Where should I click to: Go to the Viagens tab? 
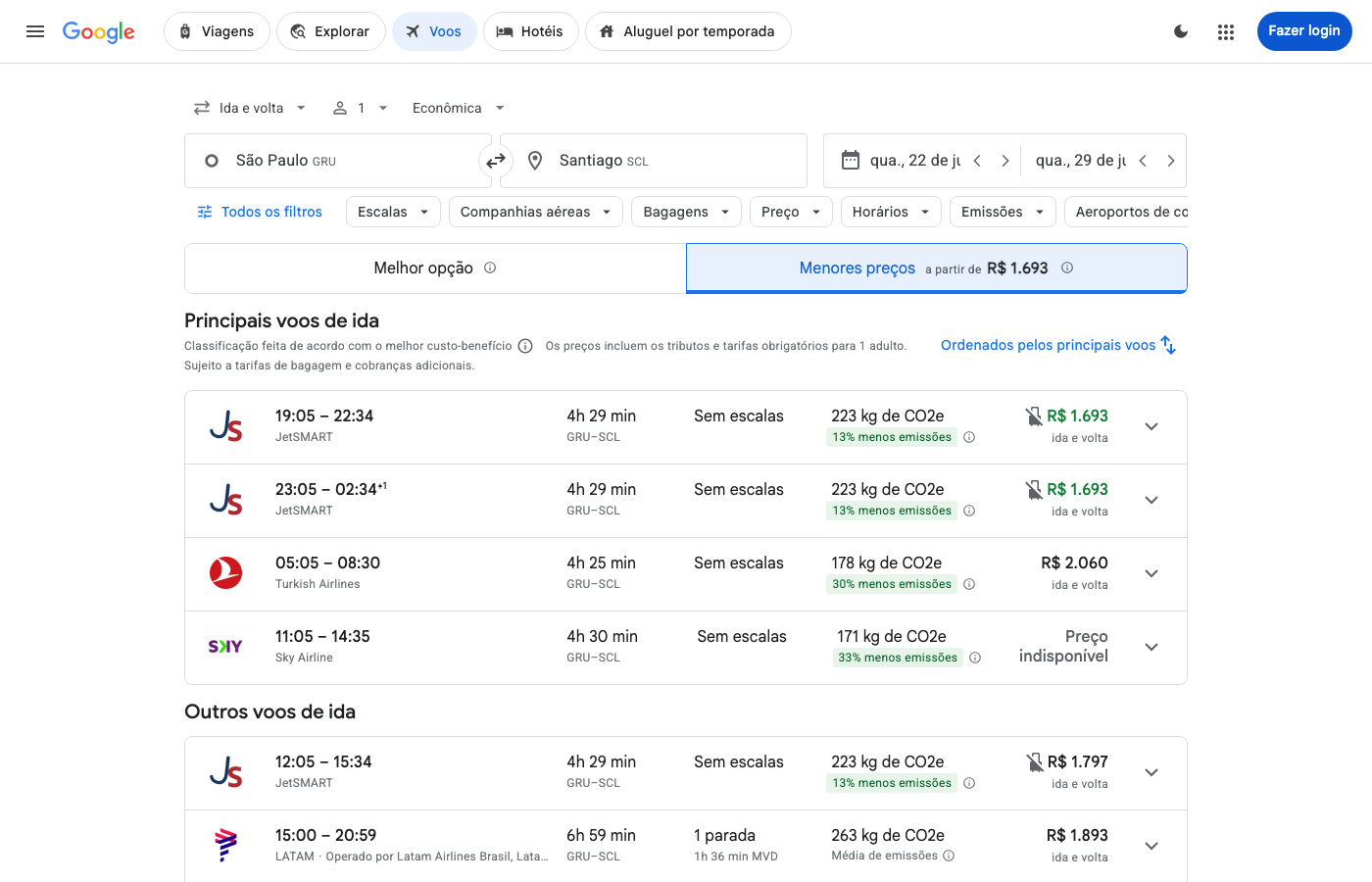217,31
